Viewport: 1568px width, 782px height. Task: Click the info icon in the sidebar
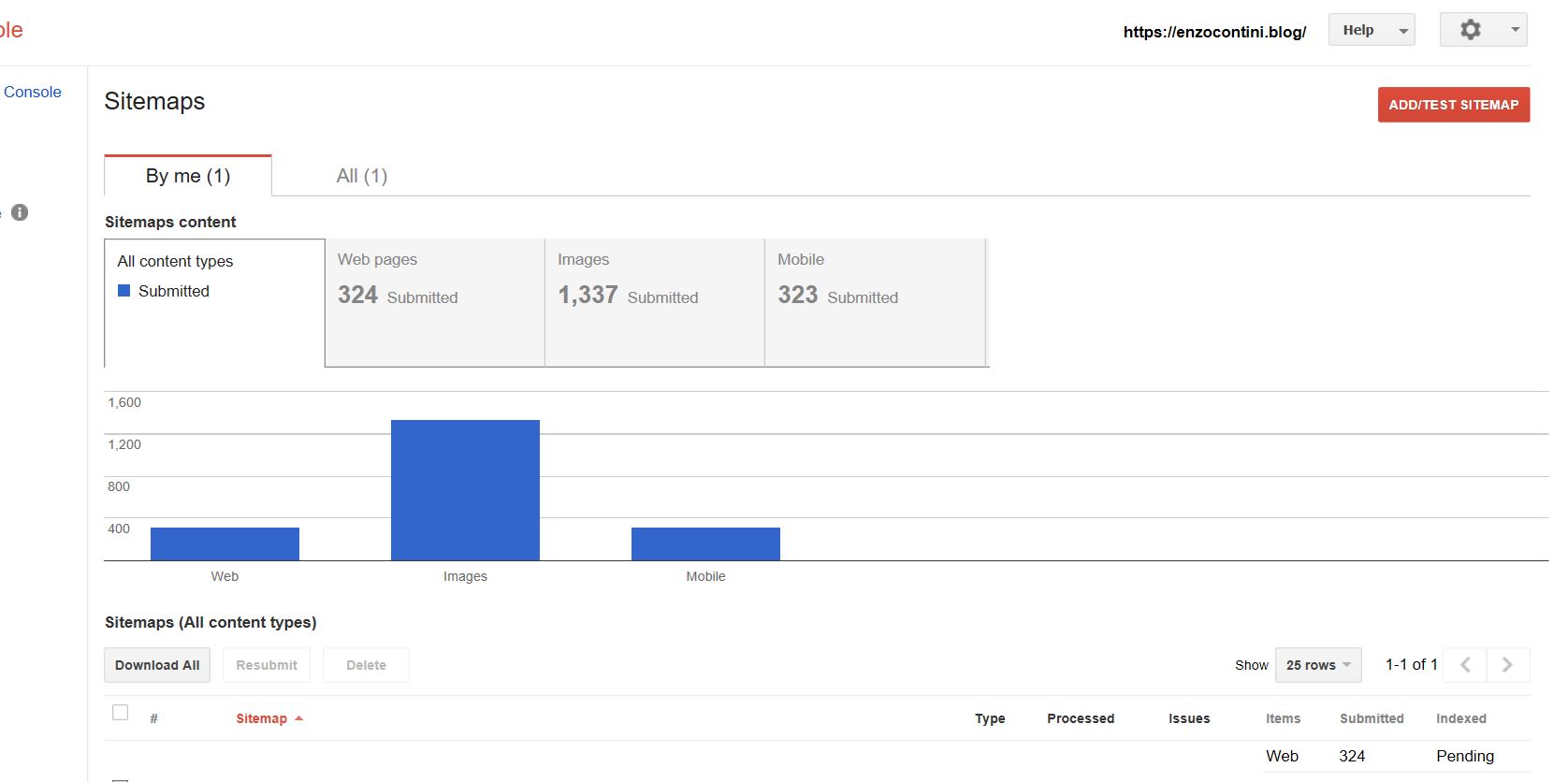coord(20,212)
